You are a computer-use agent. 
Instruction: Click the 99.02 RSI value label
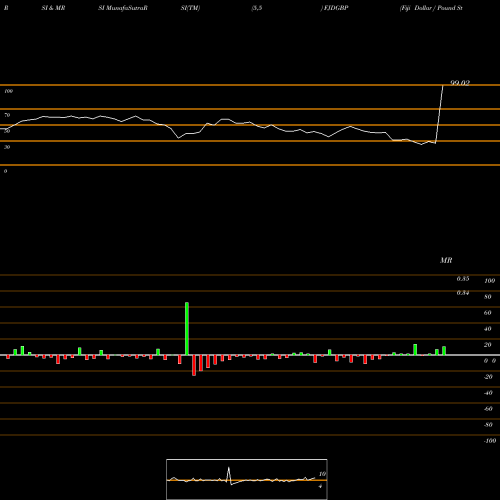click(460, 83)
